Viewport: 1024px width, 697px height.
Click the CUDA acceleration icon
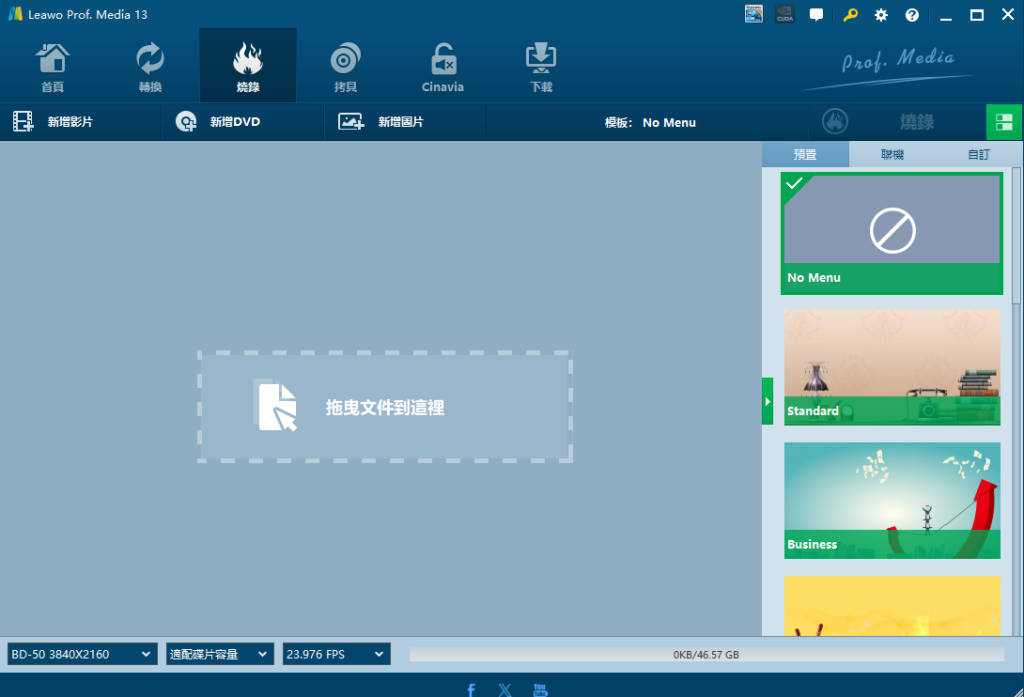click(x=785, y=14)
